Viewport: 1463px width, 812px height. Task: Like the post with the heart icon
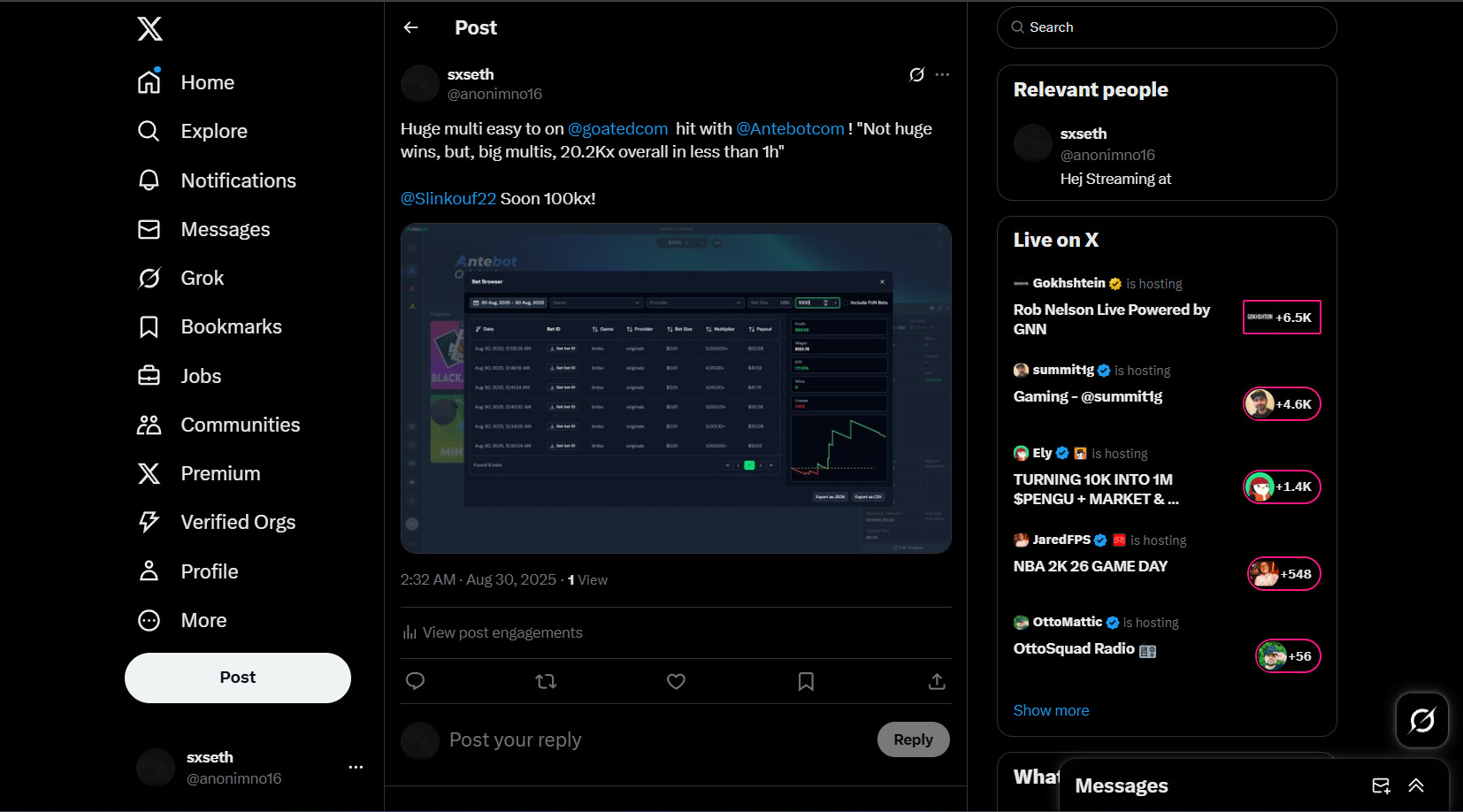point(676,681)
